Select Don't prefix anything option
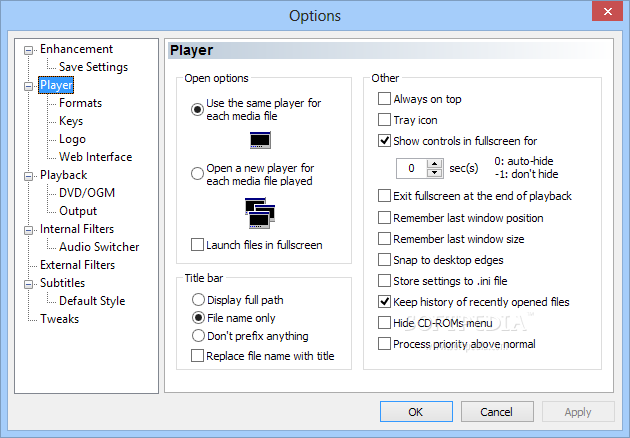 198,336
